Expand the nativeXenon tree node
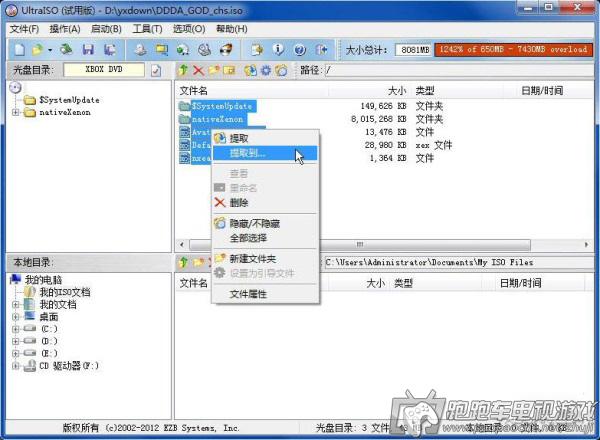Image resolution: width=600 pixels, height=440 pixels. coord(15,112)
